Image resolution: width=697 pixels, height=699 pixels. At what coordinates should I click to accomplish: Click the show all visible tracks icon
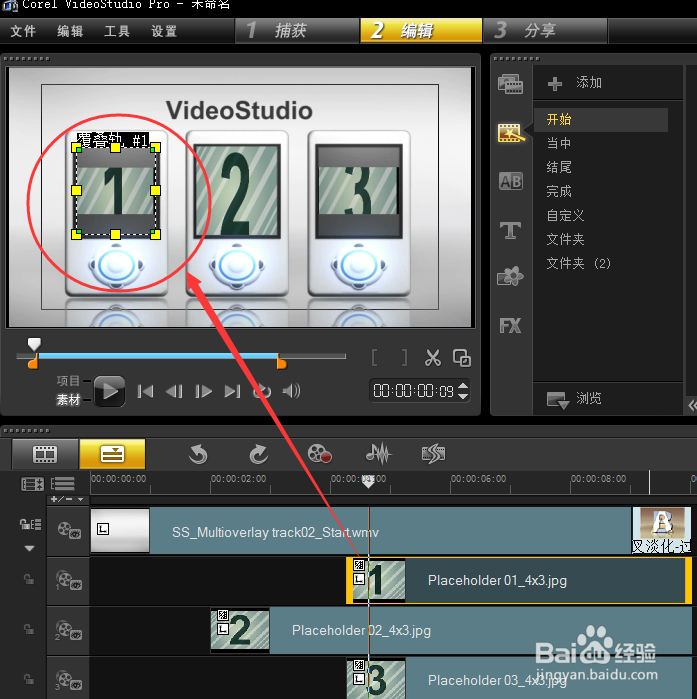(x=62, y=484)
